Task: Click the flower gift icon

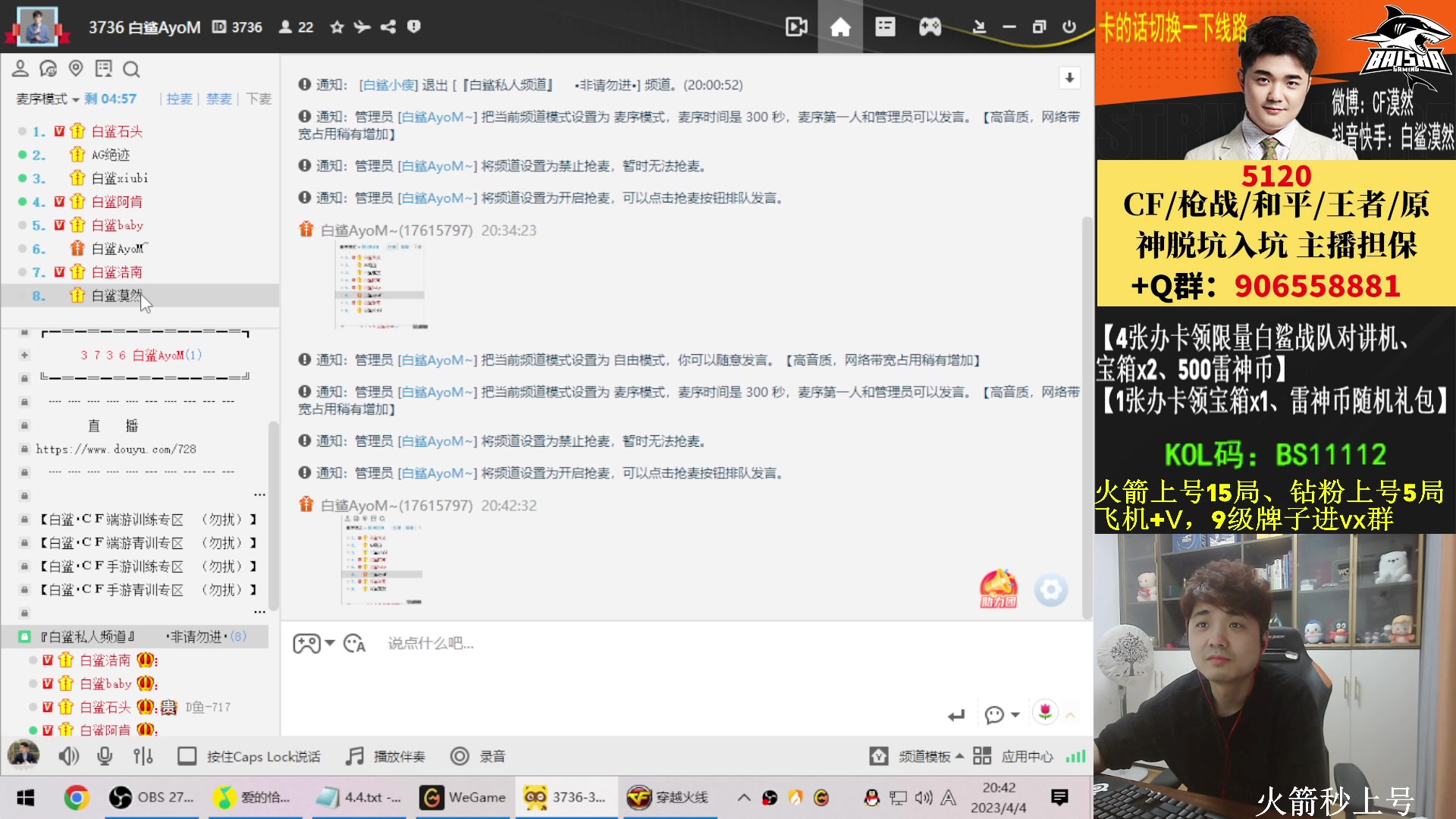Action: (1045, 711)
